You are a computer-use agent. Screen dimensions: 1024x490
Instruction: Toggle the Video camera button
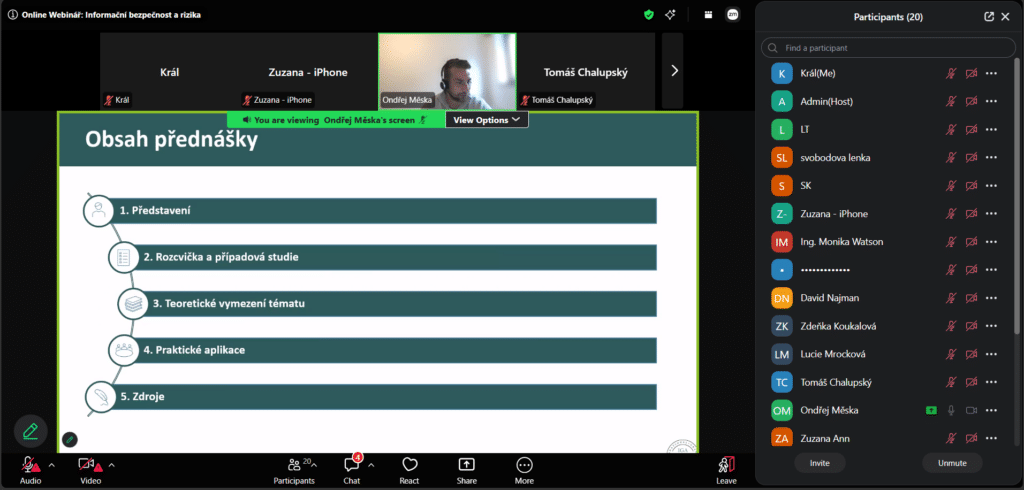click(x=90, y=470)
